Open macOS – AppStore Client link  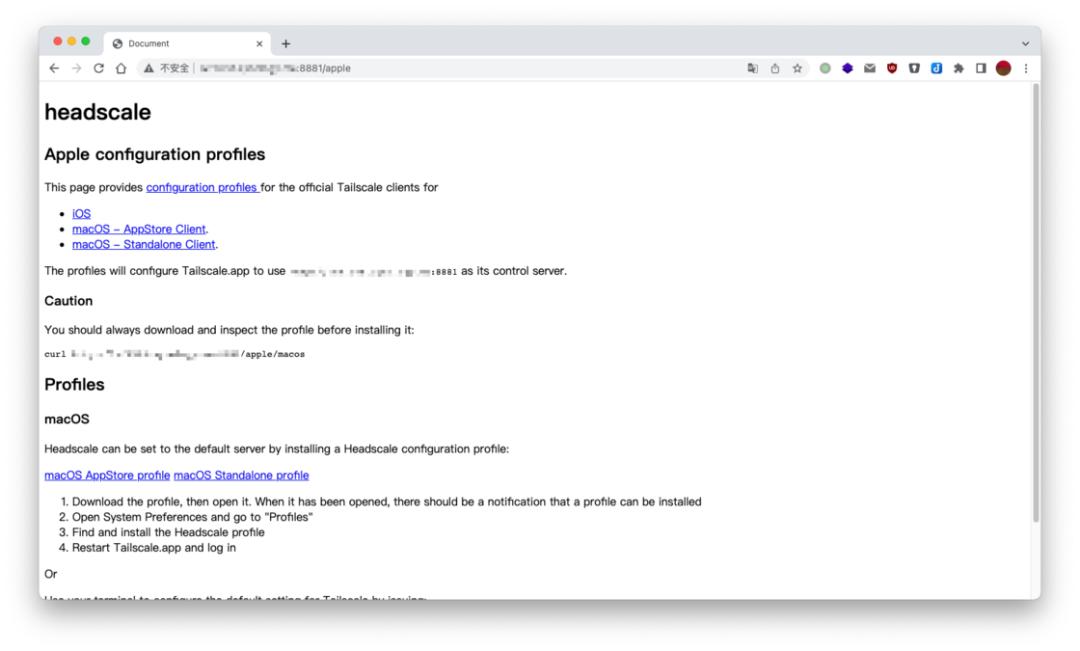coord(138,229)
